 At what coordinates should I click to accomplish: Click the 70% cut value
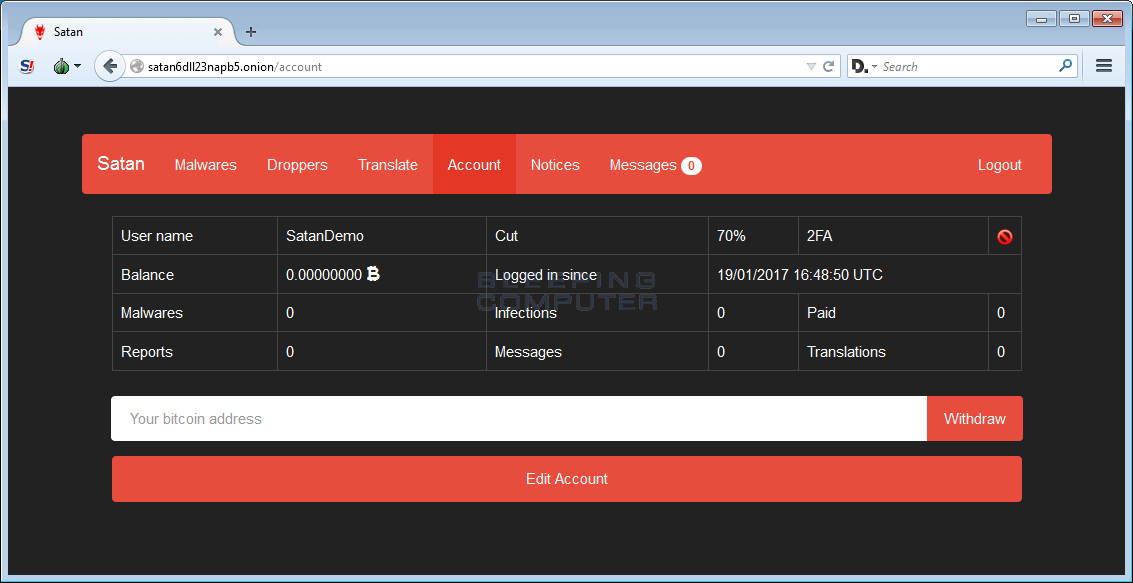(x=731, y=236)
